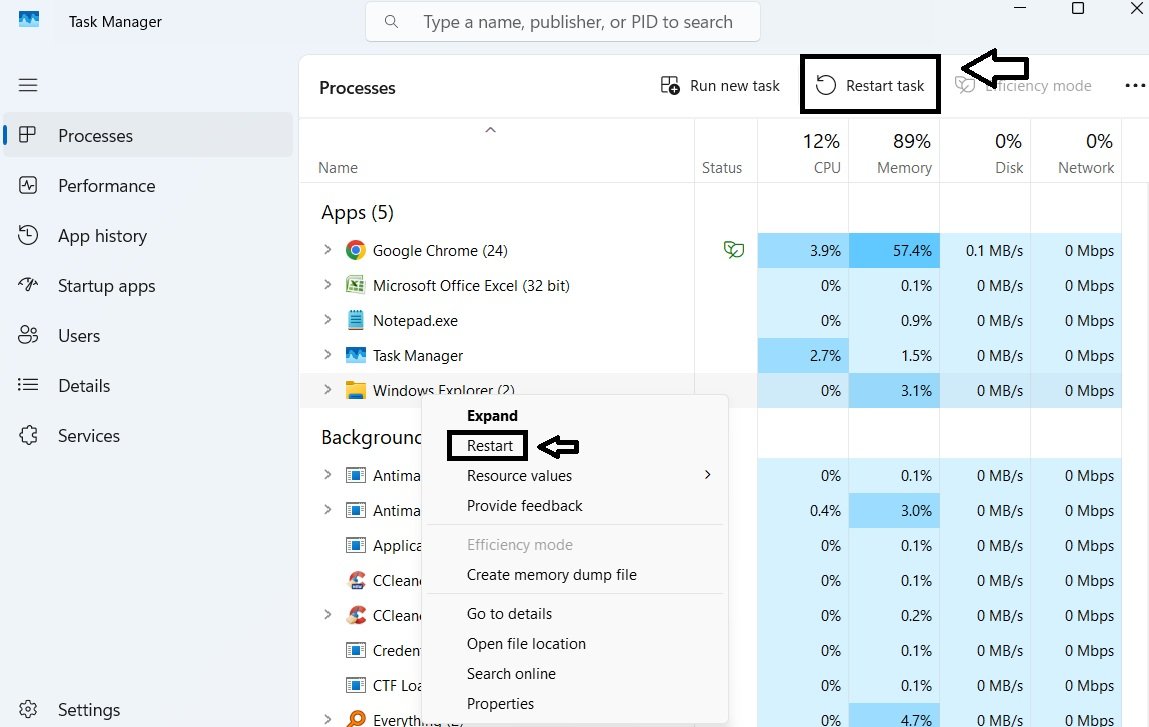Screen dimensions: 1149x727
Task: Expand the Windows Explorer row
Action: 328,389
